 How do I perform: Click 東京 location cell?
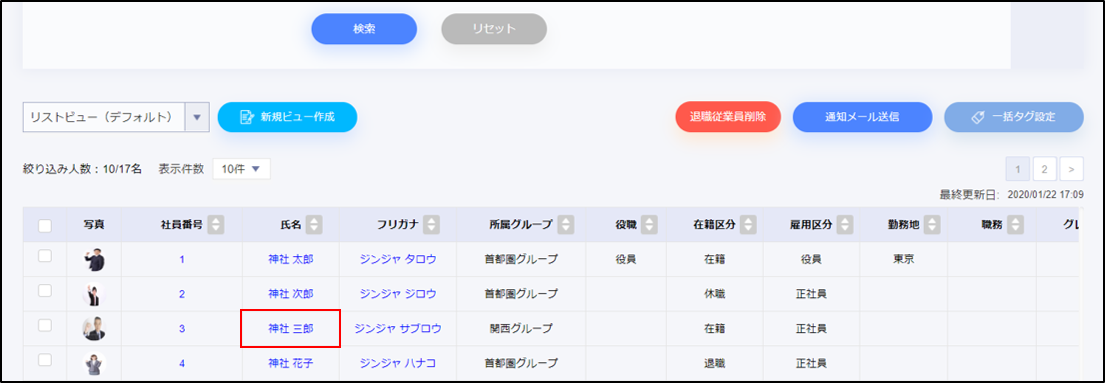click(903, 260)
